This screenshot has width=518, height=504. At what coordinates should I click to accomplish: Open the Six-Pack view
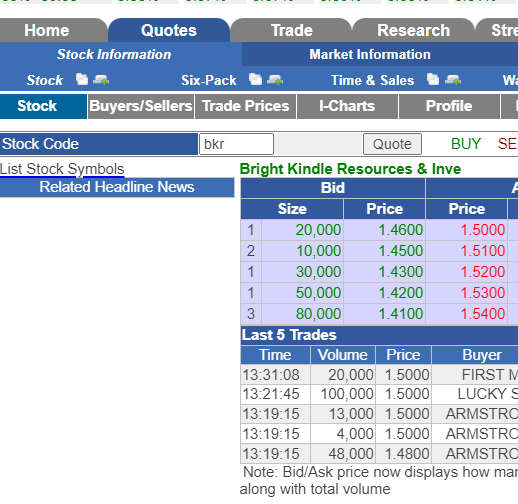(209, 80)
